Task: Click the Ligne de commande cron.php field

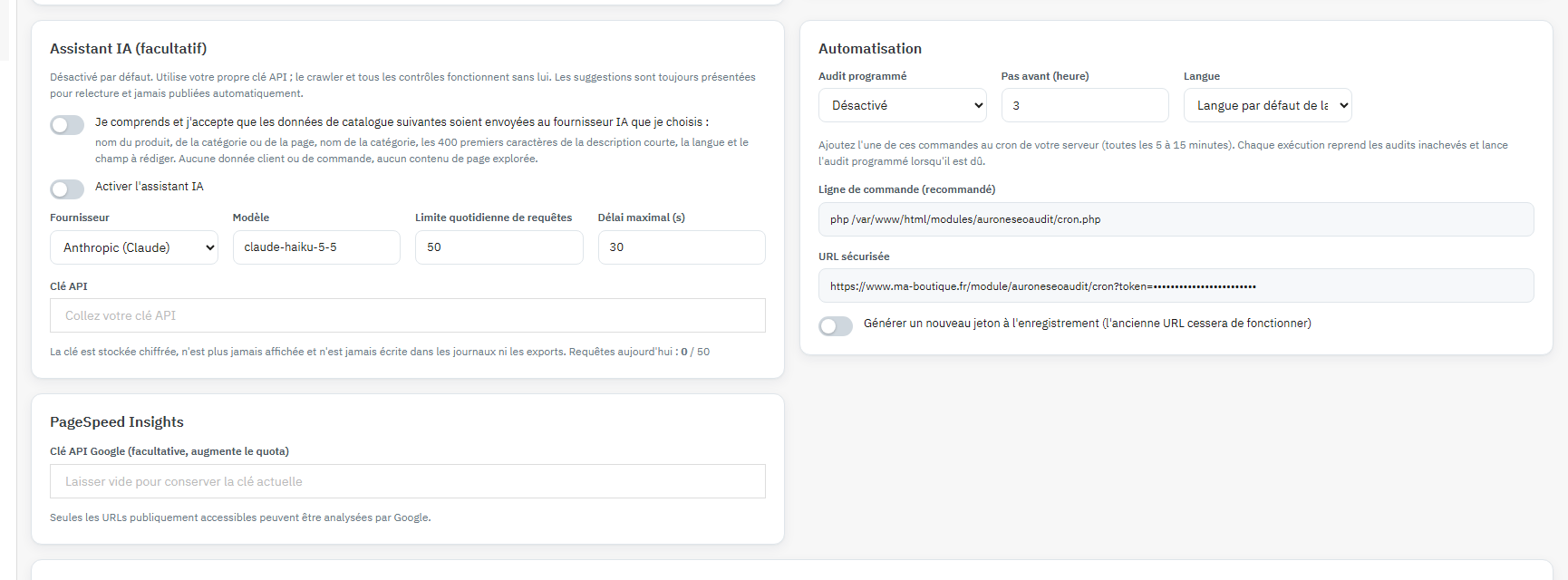Action: 1176,219
